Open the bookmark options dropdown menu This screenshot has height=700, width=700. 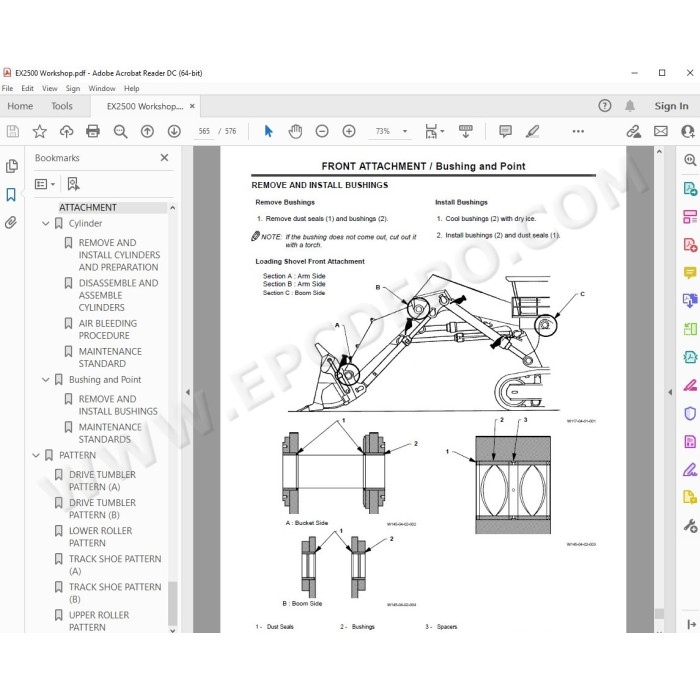[45, 184]
